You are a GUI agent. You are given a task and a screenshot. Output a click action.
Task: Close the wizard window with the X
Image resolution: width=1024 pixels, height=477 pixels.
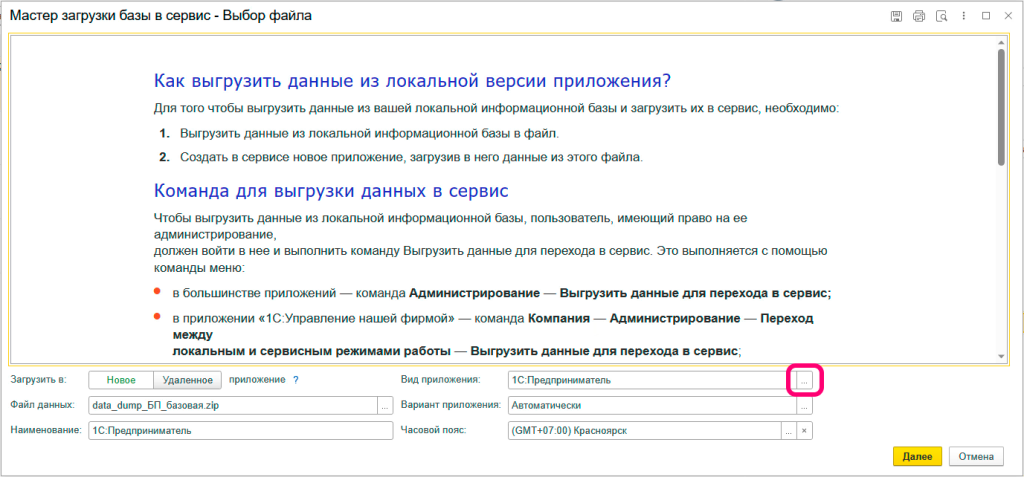[1008, 16]
